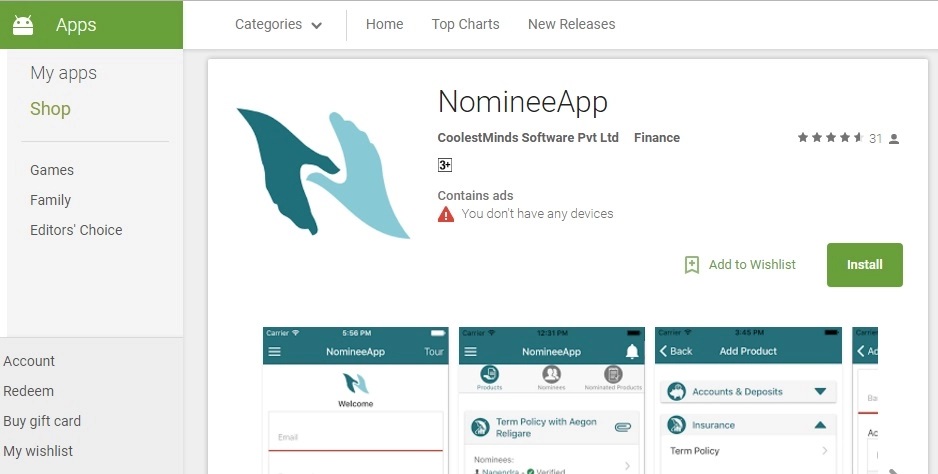The image size is (938, 474).
Task: Click the Contains ads label
Action: pyautogui.click(x=476, y=196)
